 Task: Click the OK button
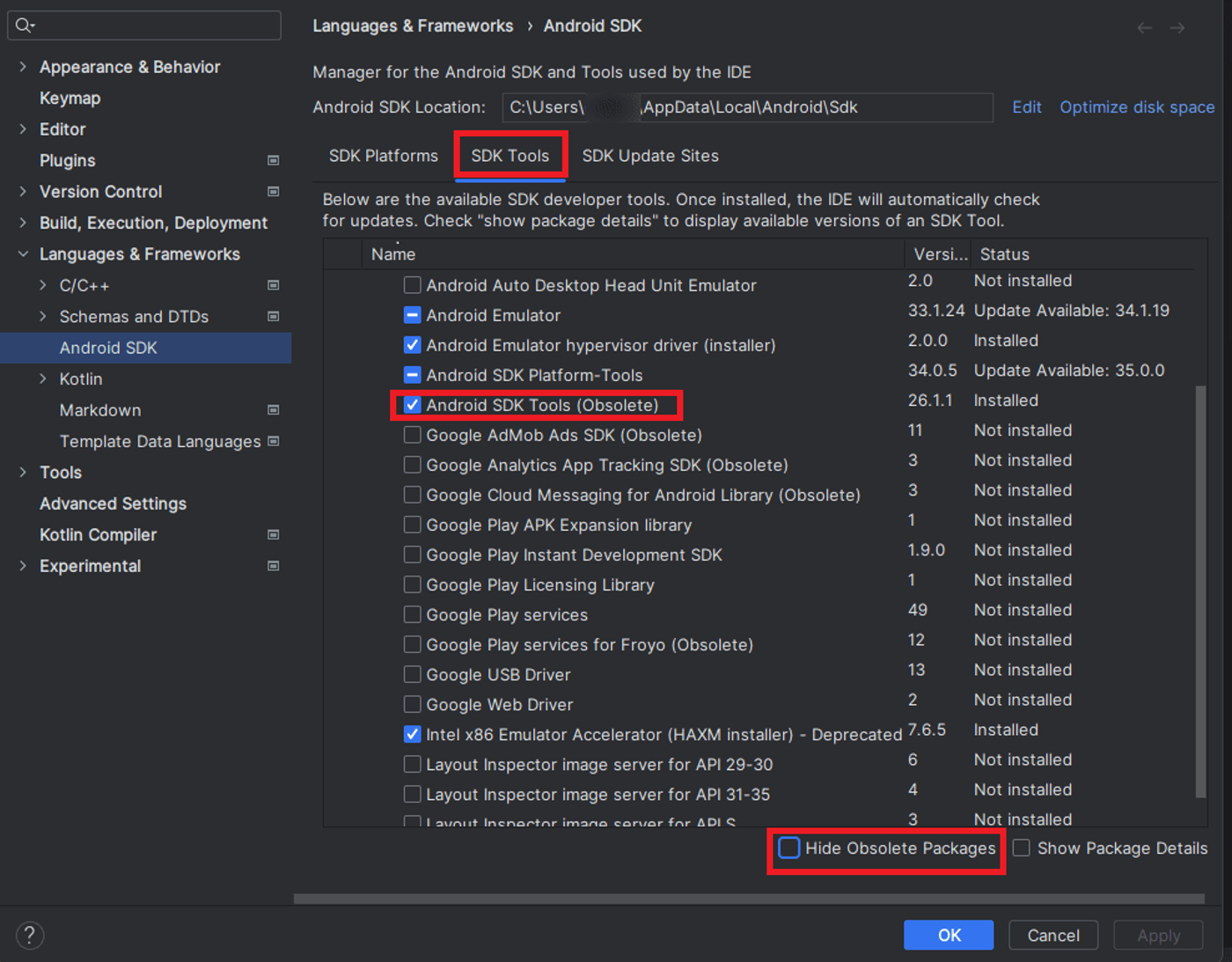(x=949, y=935)
